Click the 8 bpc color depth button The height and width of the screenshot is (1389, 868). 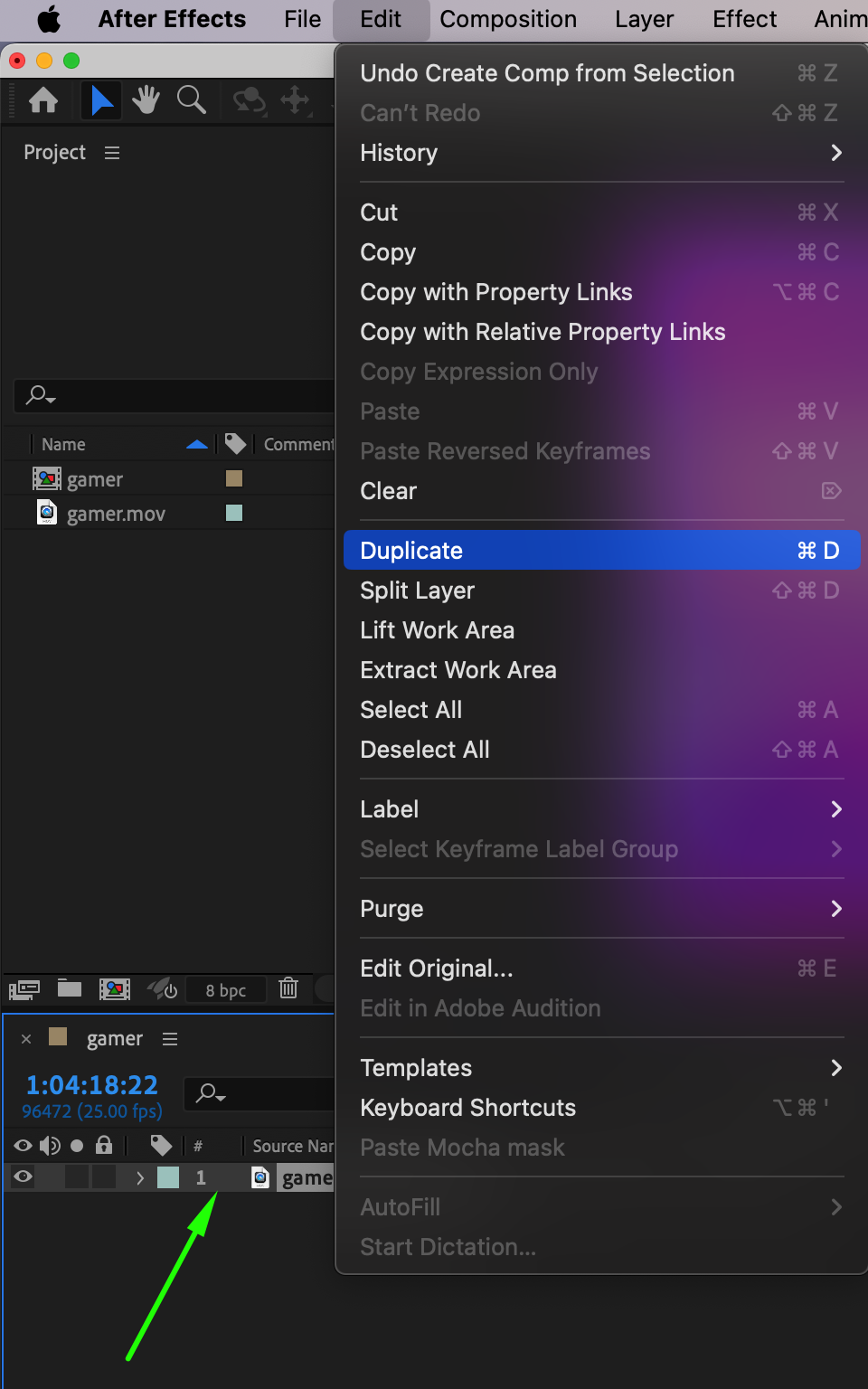click(x=226, y=990)
